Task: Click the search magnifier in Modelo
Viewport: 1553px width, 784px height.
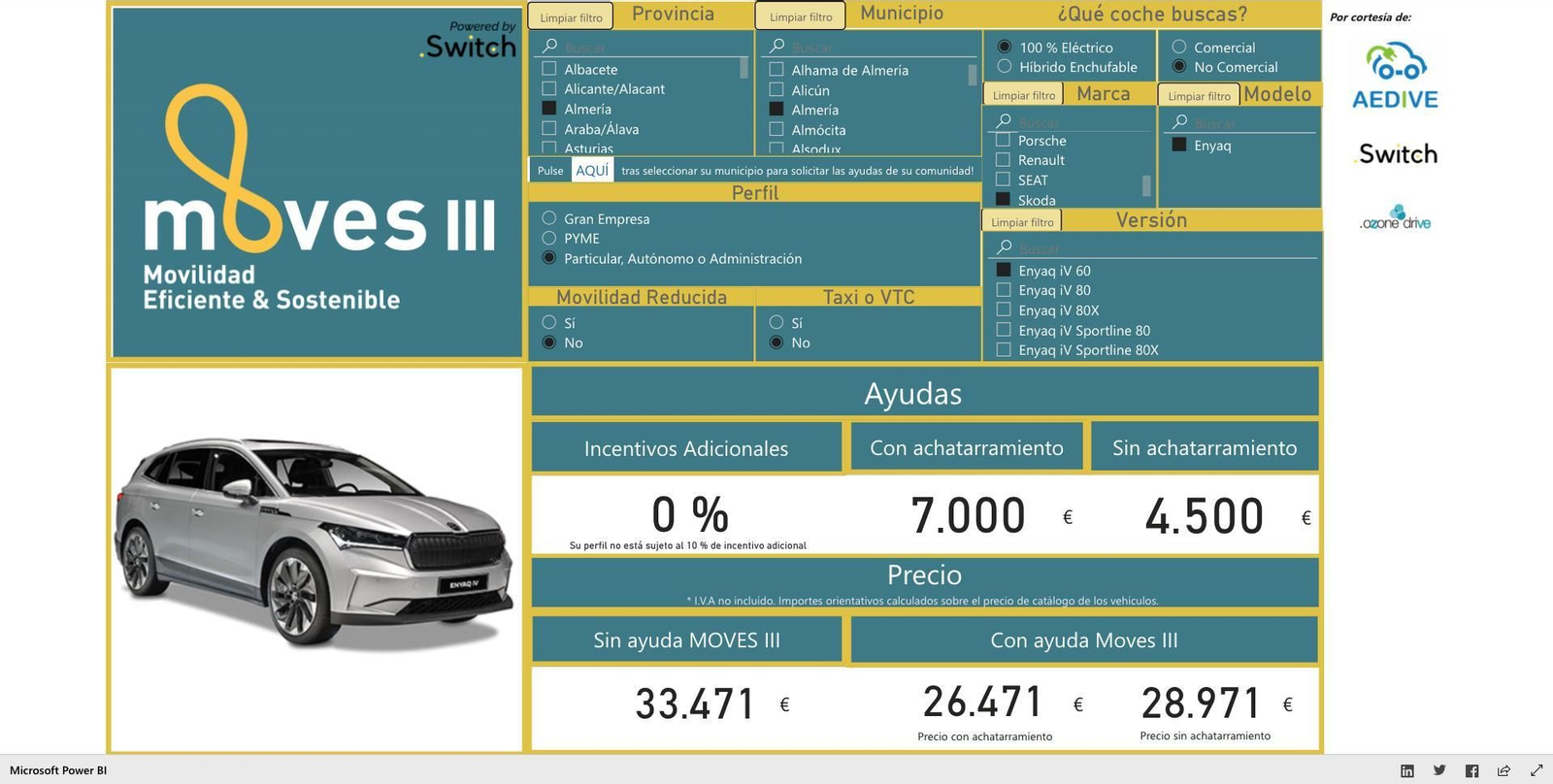Action: pyautogui.click(x=1180, y=122)
